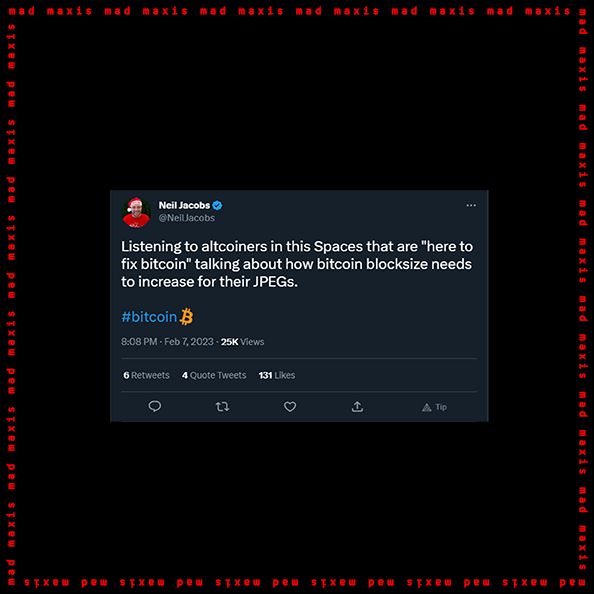Image resolution: width=594 pixels, height=594 pixels.
Task: Show the 6 Retweets list
Action: (x=146, y=375)
